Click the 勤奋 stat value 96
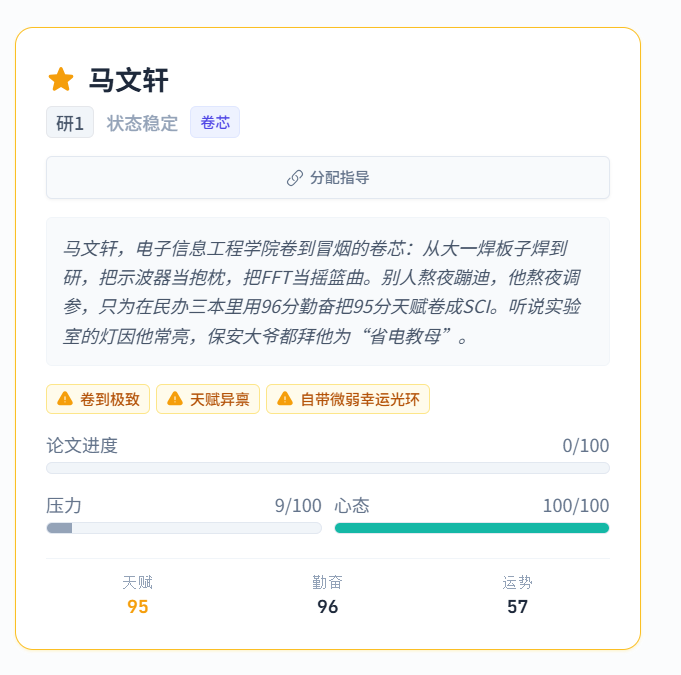Screen dimensions: 681x675 point(327,607)
